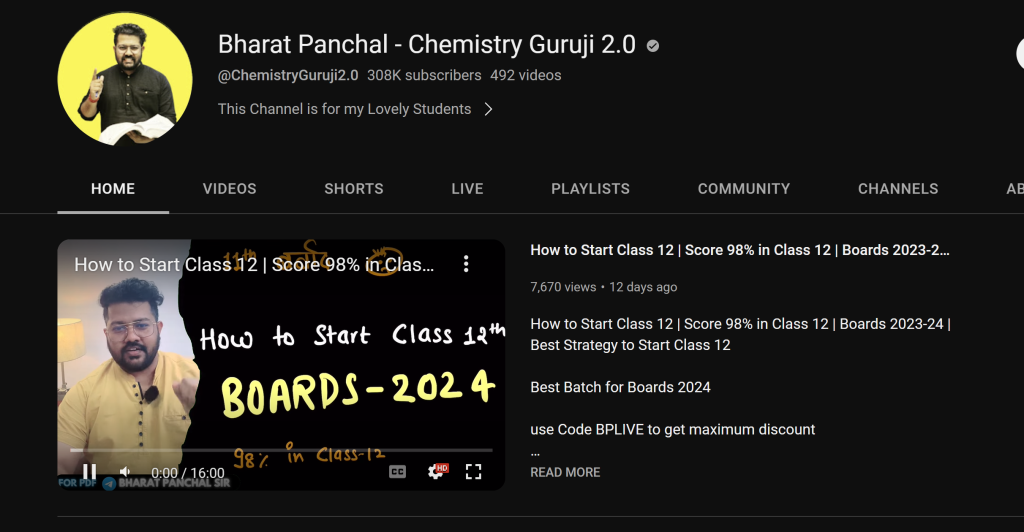Switch to the HOME tab
Viewport: 1024px width, 532px height.
(x=113, y=189)
